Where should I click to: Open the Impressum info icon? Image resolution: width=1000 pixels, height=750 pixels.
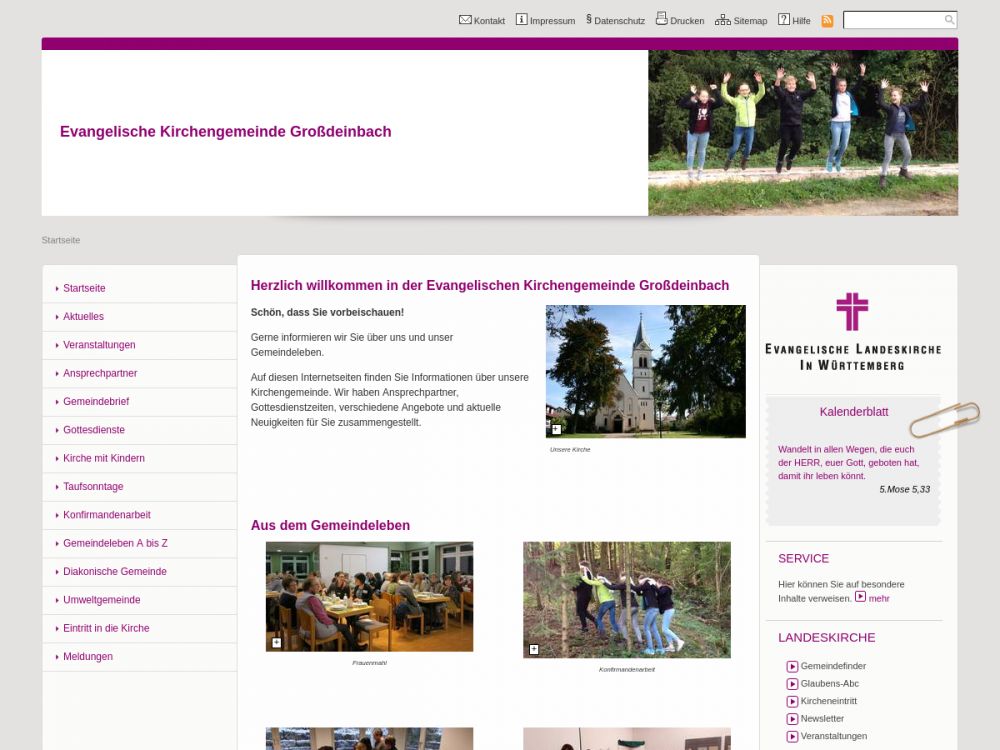point(521,20)
